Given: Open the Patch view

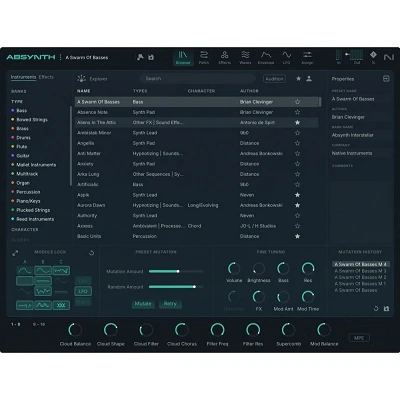Looking at the screenshot, I should point(204,57).
